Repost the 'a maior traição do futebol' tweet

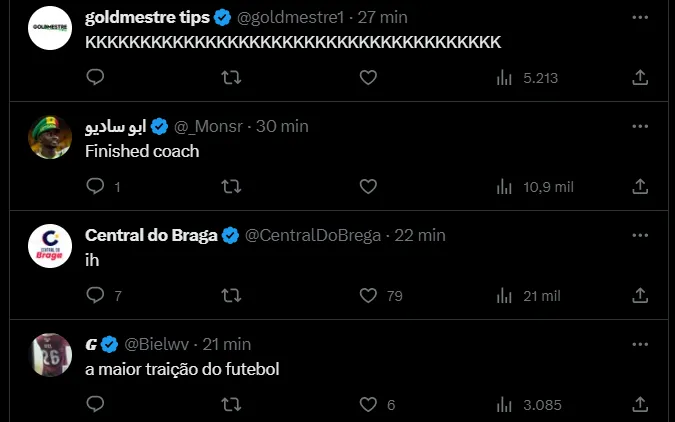(230, 404)
